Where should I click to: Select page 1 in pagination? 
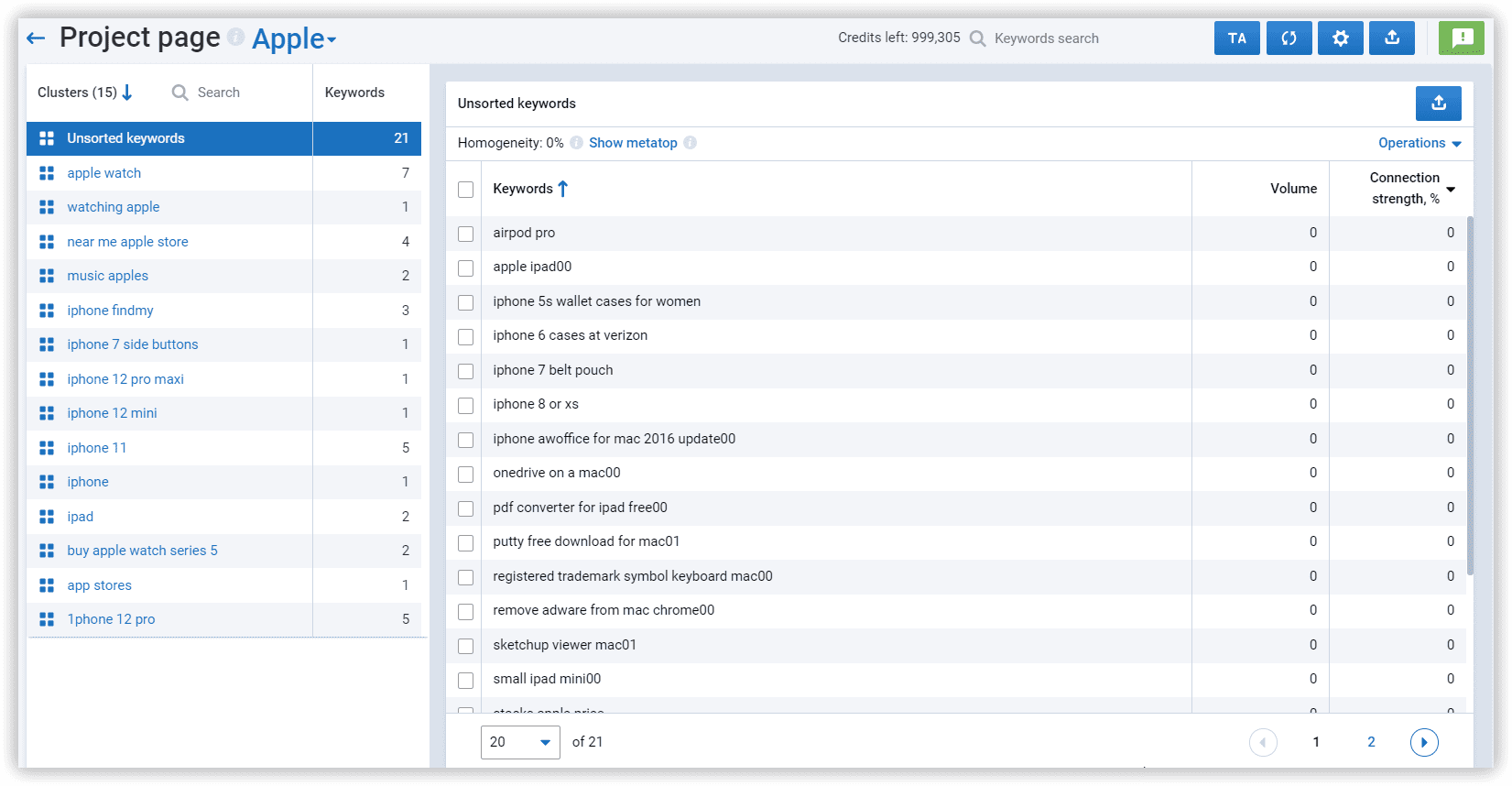[1316, 742]
